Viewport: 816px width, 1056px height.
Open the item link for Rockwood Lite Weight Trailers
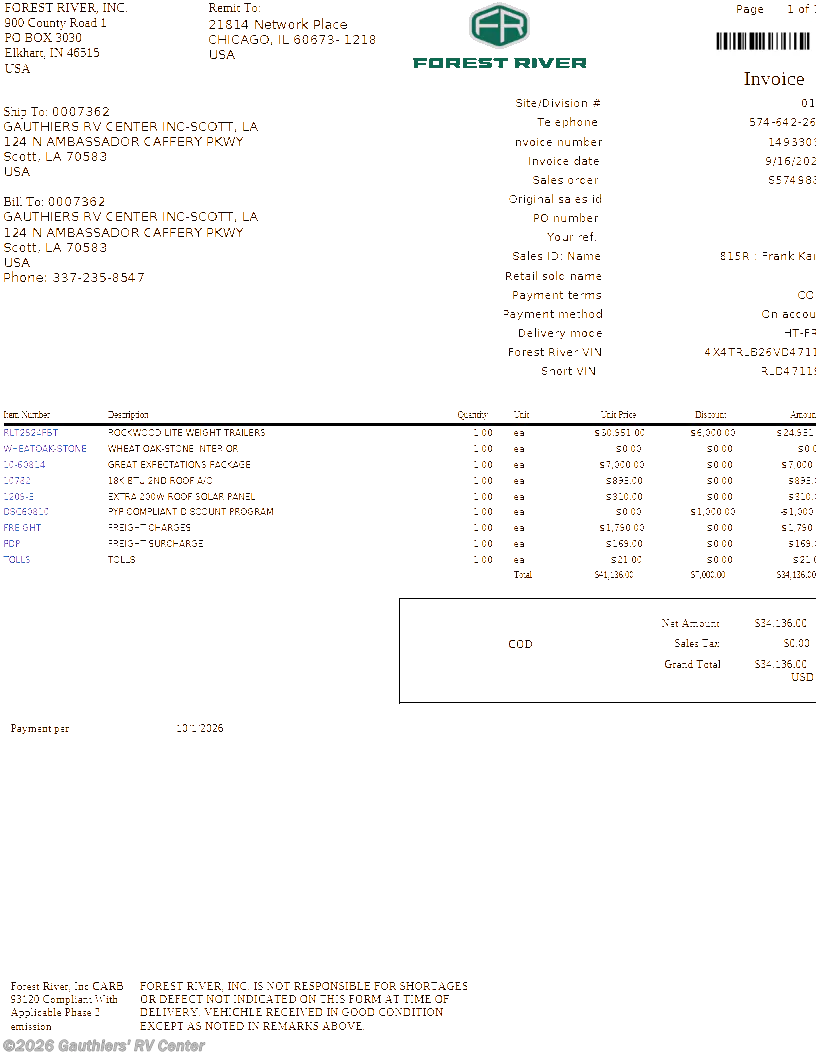(x=31, y=432)
